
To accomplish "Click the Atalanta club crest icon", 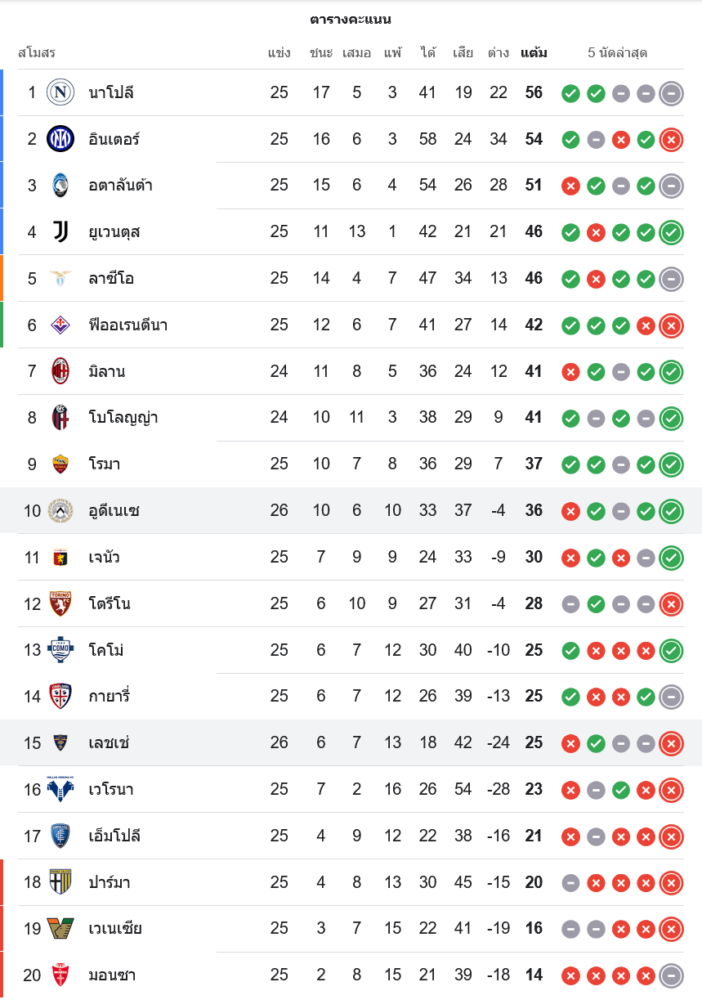I will point(61,185).
